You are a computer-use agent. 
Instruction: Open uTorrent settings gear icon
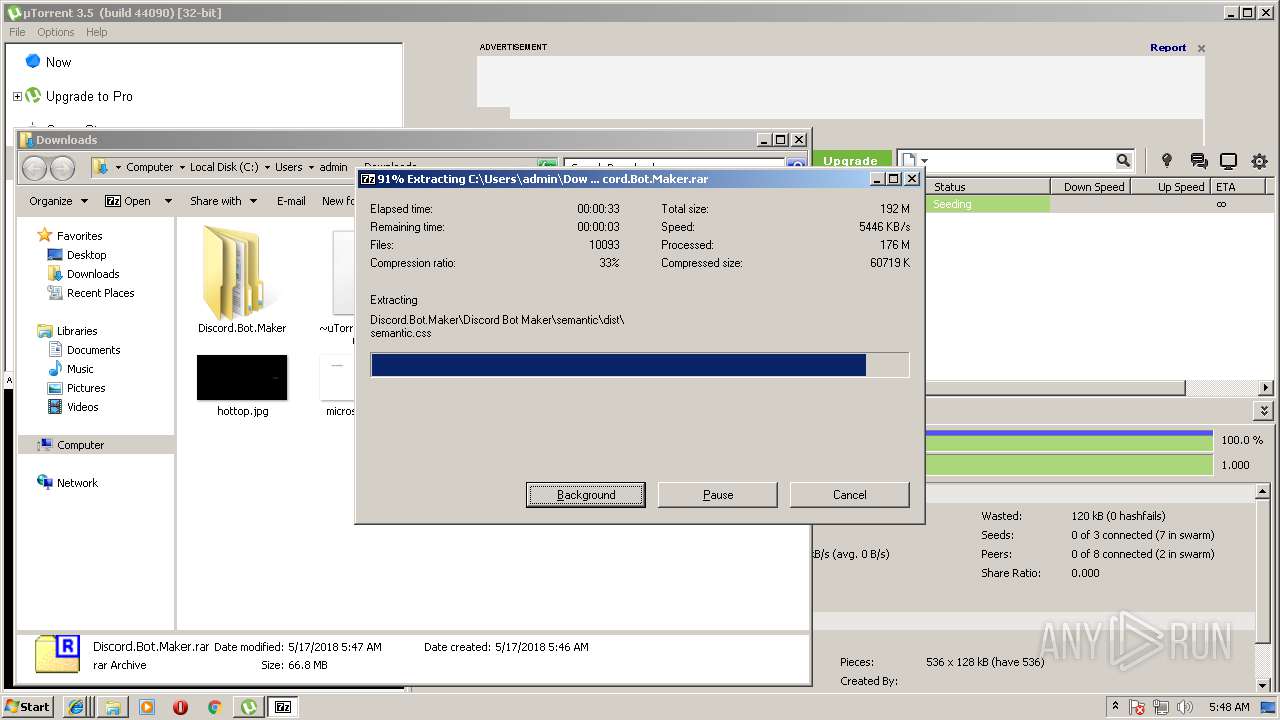point(1259,161)
